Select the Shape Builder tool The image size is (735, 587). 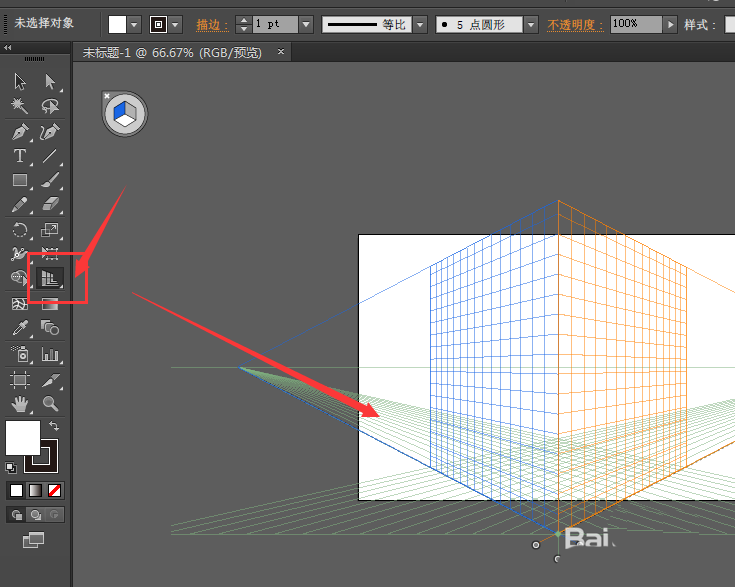coord(19,278)
